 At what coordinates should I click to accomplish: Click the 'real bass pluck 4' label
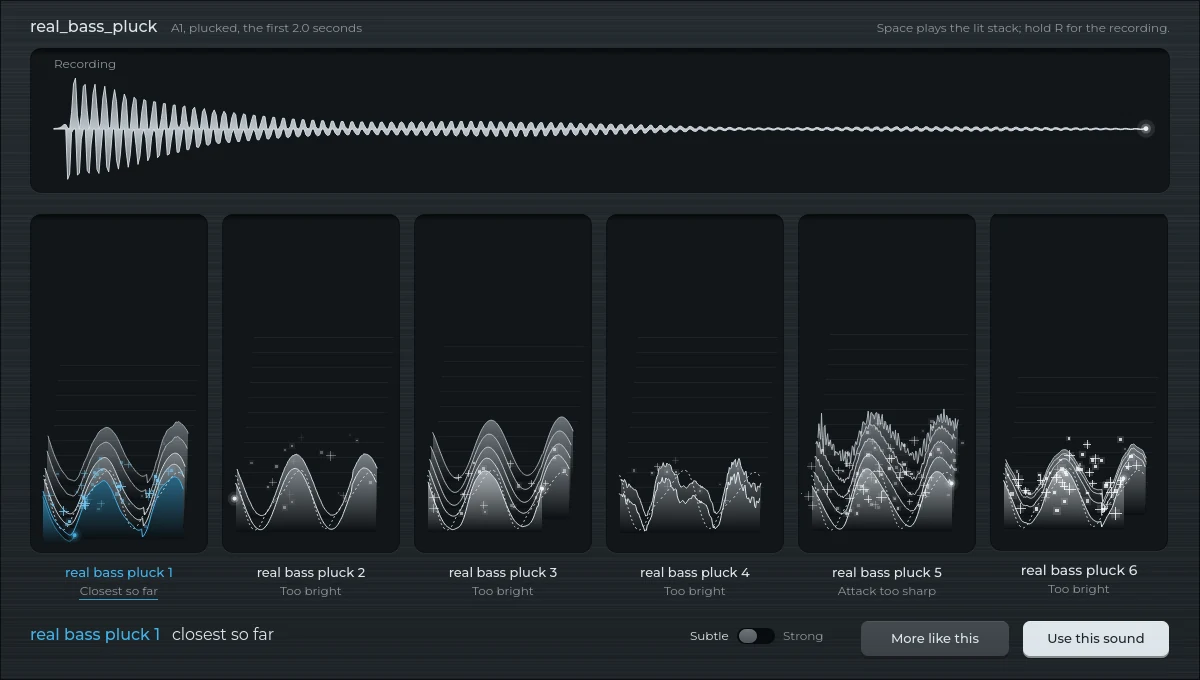click(695, 572)
